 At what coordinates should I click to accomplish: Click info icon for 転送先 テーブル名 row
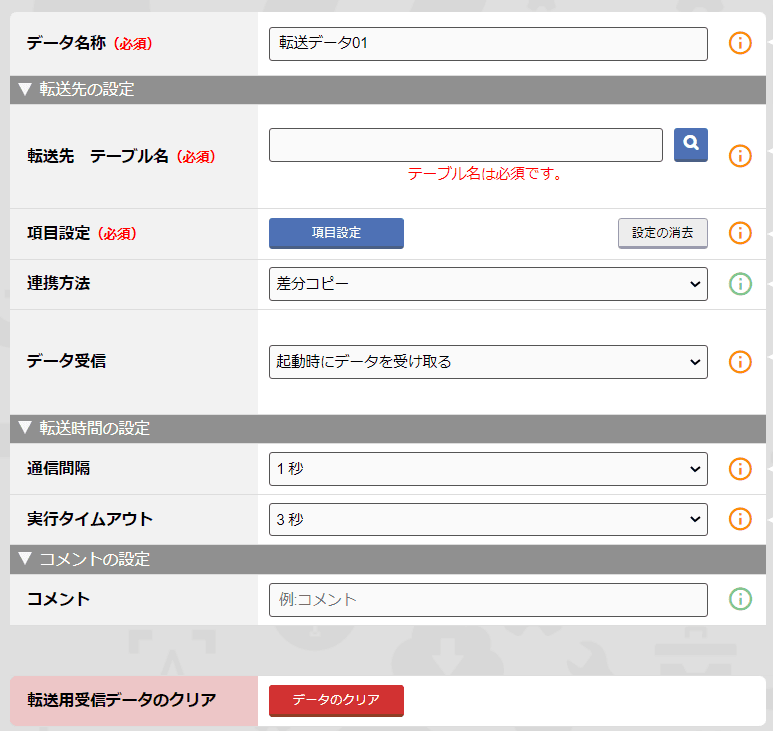click(739, 156)
